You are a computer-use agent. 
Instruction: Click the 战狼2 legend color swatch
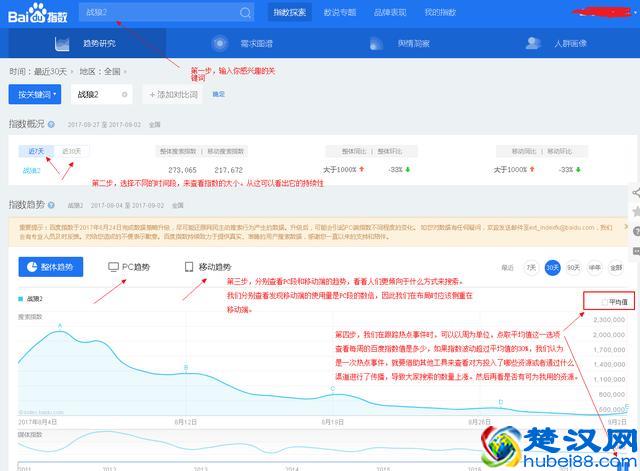pos(20,299)
